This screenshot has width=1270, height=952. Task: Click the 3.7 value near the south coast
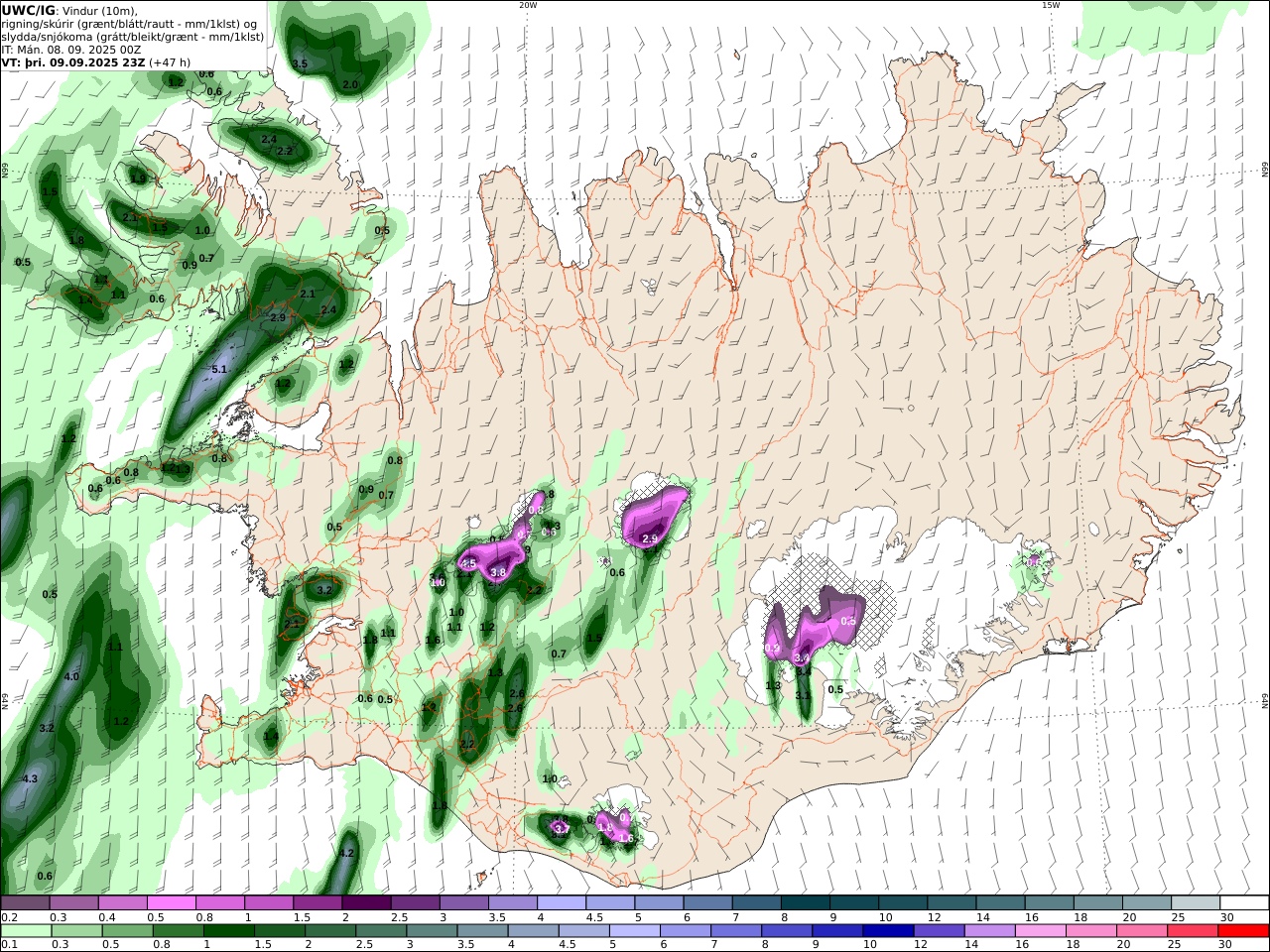pos(561,828)
